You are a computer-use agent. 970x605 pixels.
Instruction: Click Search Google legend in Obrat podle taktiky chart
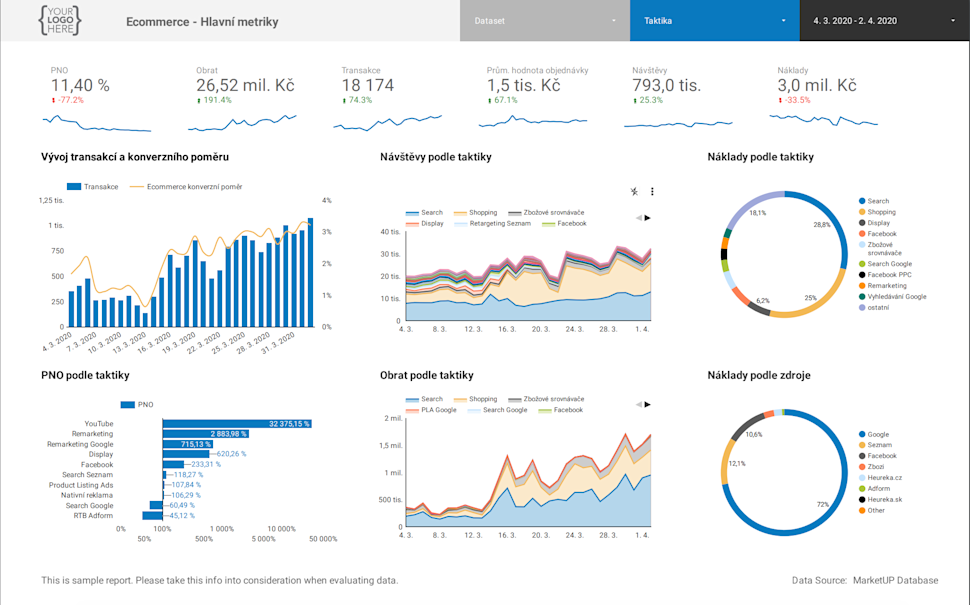[x=498, y=410]
